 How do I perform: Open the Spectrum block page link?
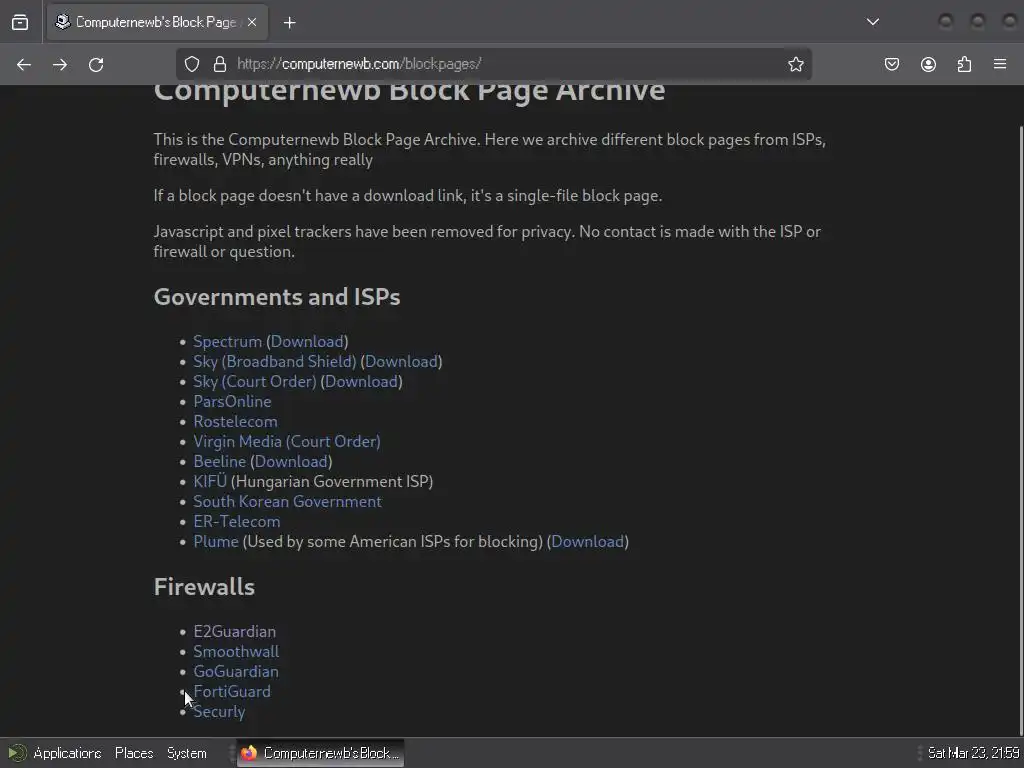[227, 342]
